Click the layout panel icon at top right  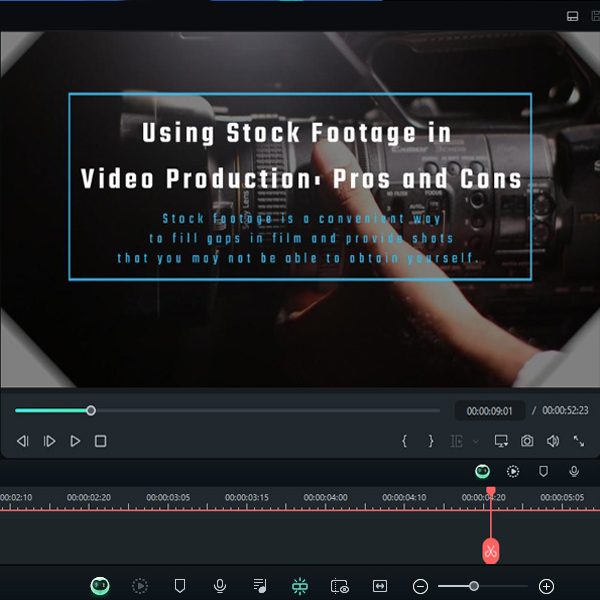pos(573,16)
